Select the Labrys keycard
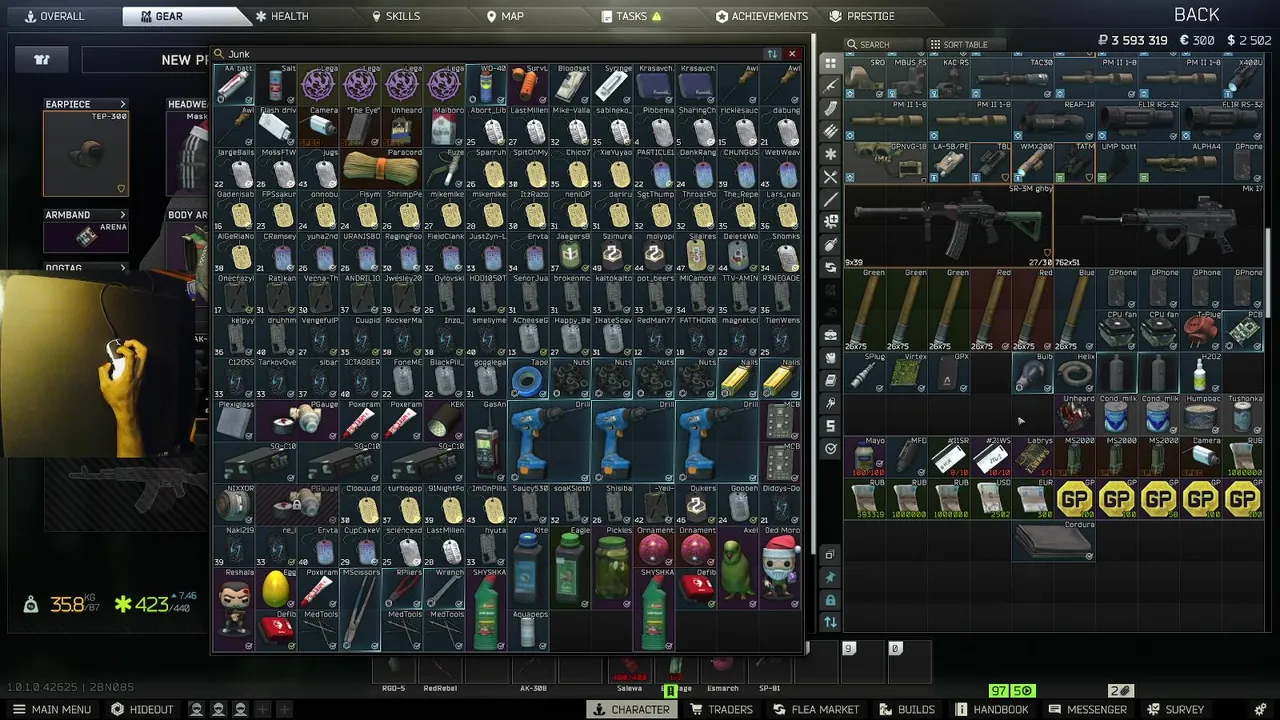The height and width of the screenshot is (720, 1280). tap(1032, 457)
